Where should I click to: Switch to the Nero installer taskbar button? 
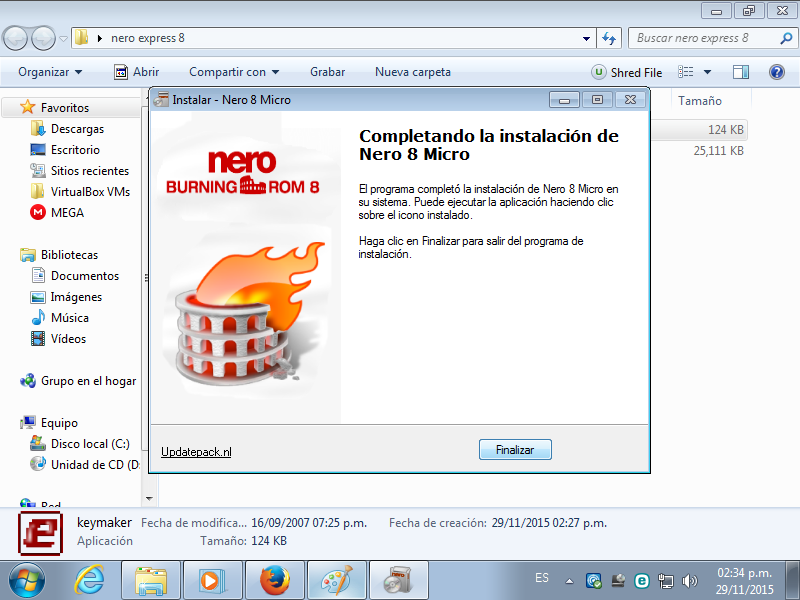(x=399, y=581)
